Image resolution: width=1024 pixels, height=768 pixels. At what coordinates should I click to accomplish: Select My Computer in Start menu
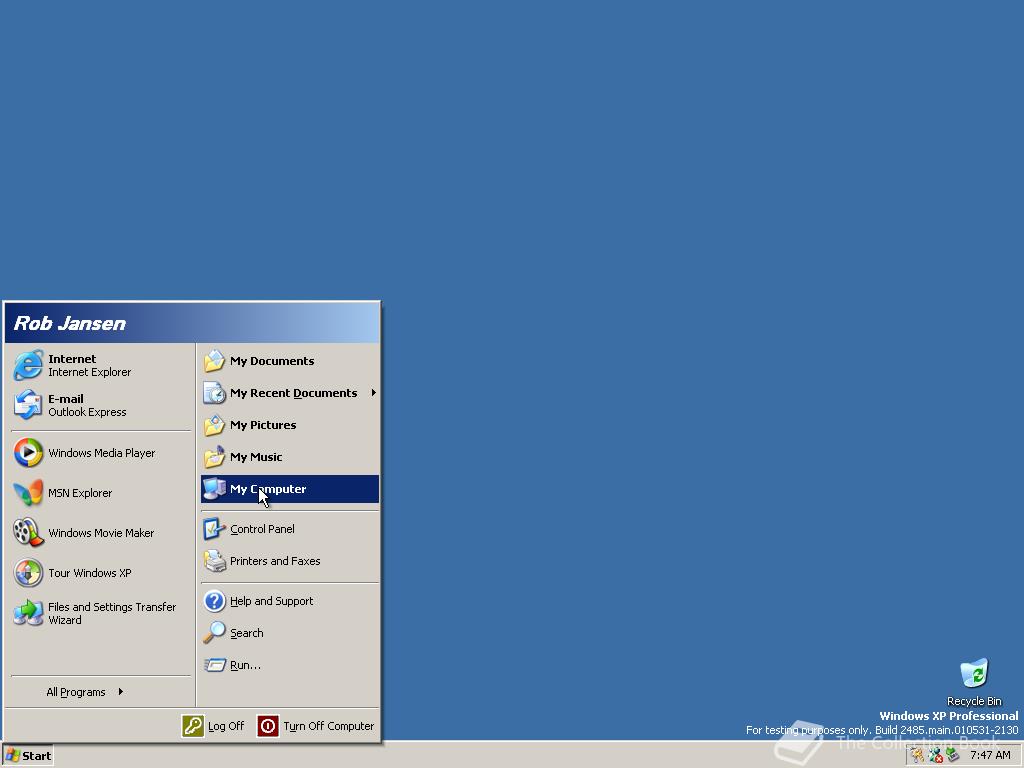[289, 489]
